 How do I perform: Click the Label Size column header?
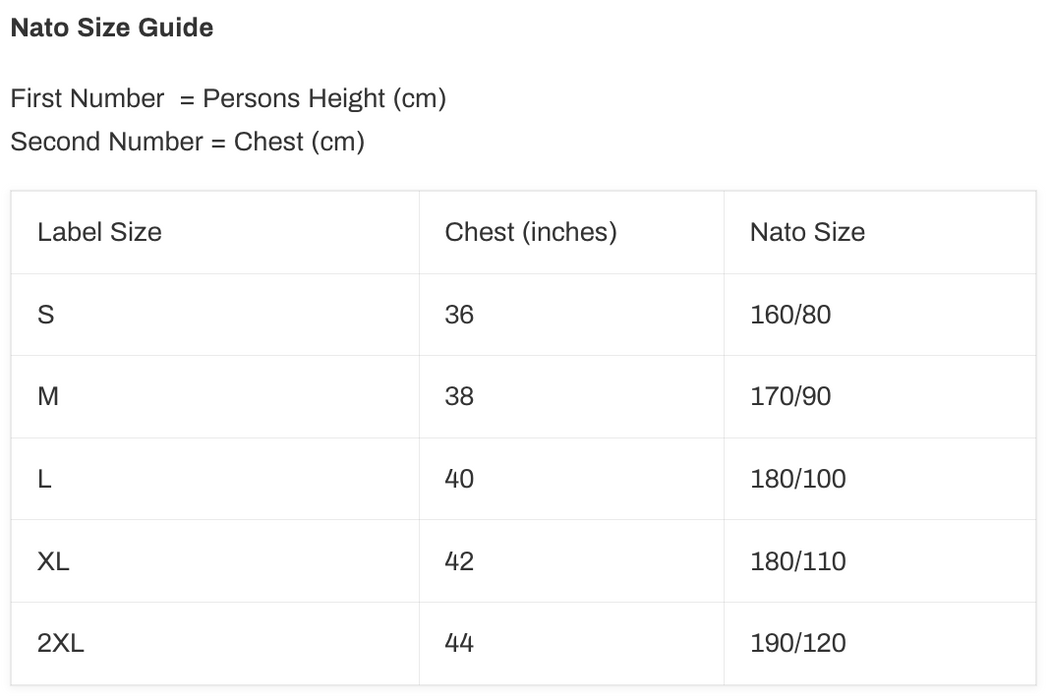coord(99,232)
